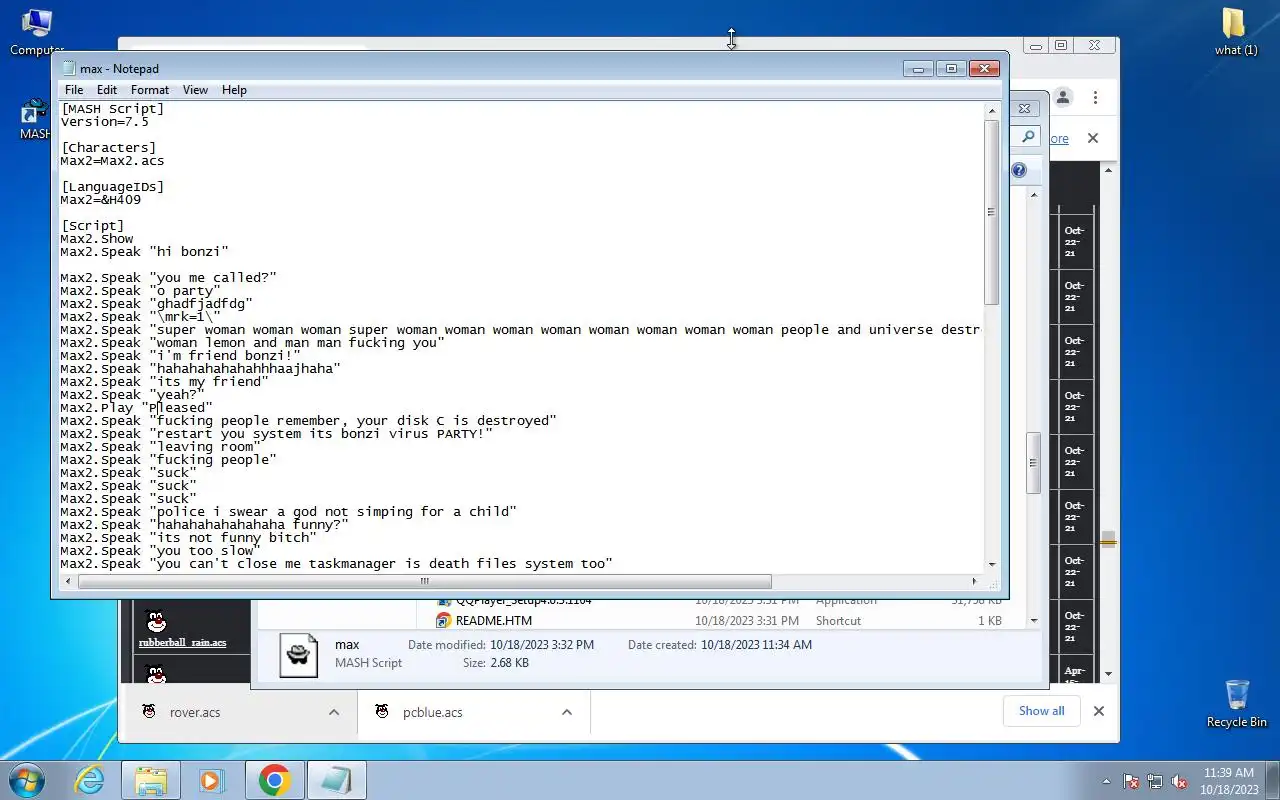Open the File menu in Notepad
This screenshot has height=800, width=1280.
point(74,90)
